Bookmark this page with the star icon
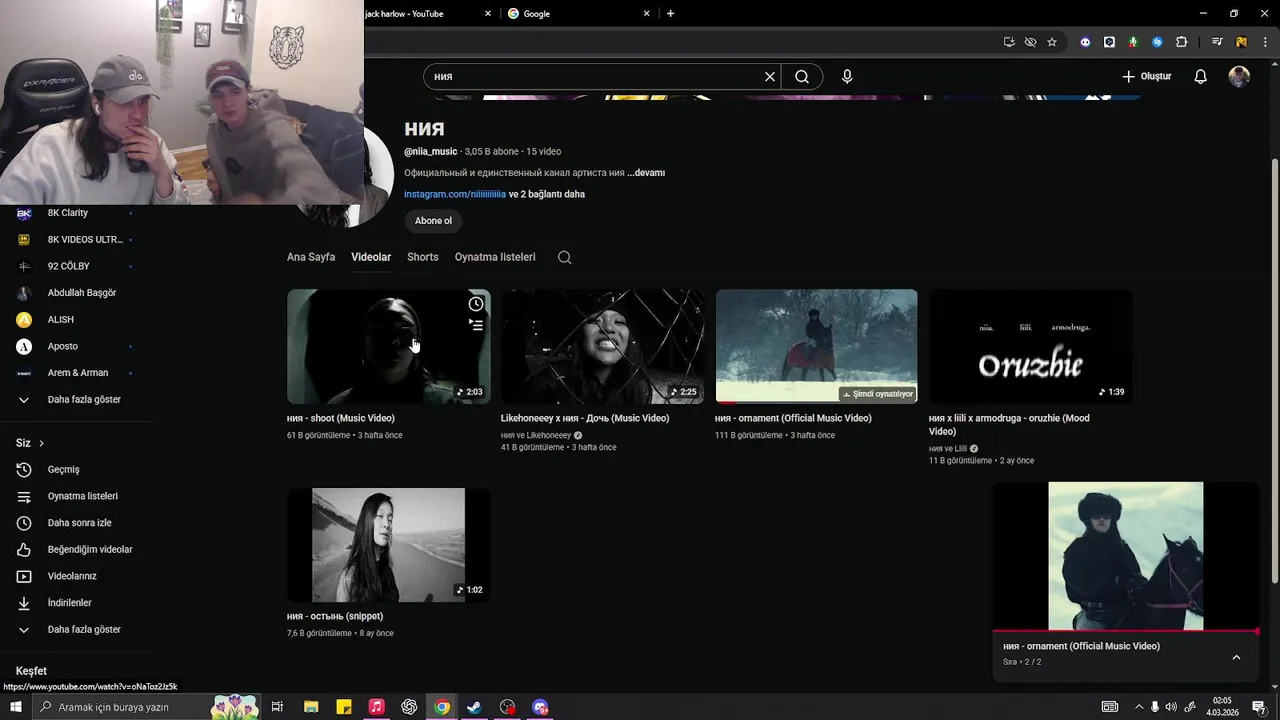Screen dimensions: 1280x720 click(1052, 42)
